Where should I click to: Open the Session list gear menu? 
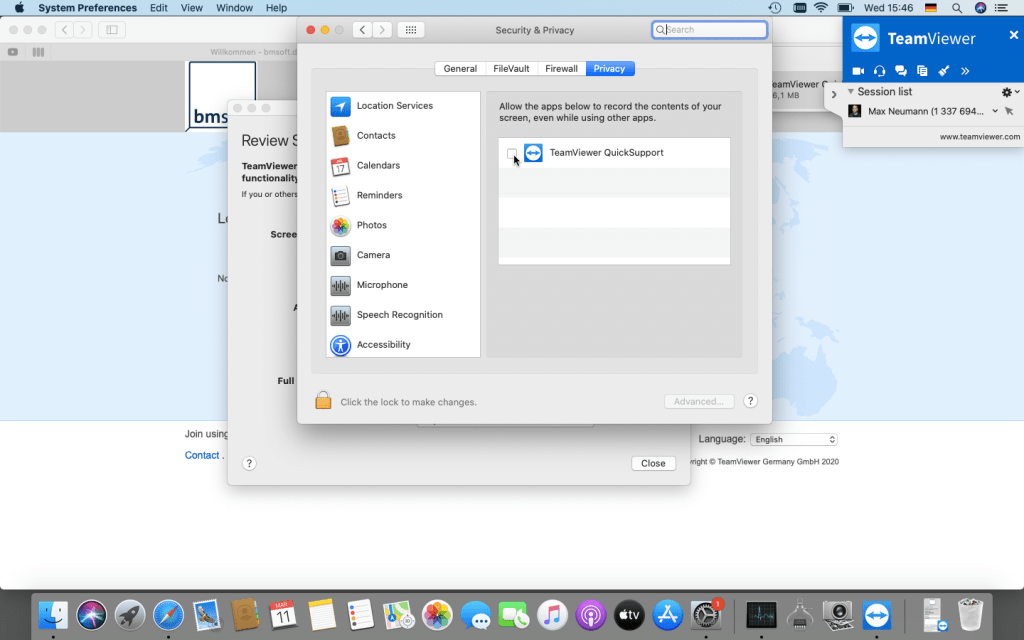click(x=1010, y=92)
